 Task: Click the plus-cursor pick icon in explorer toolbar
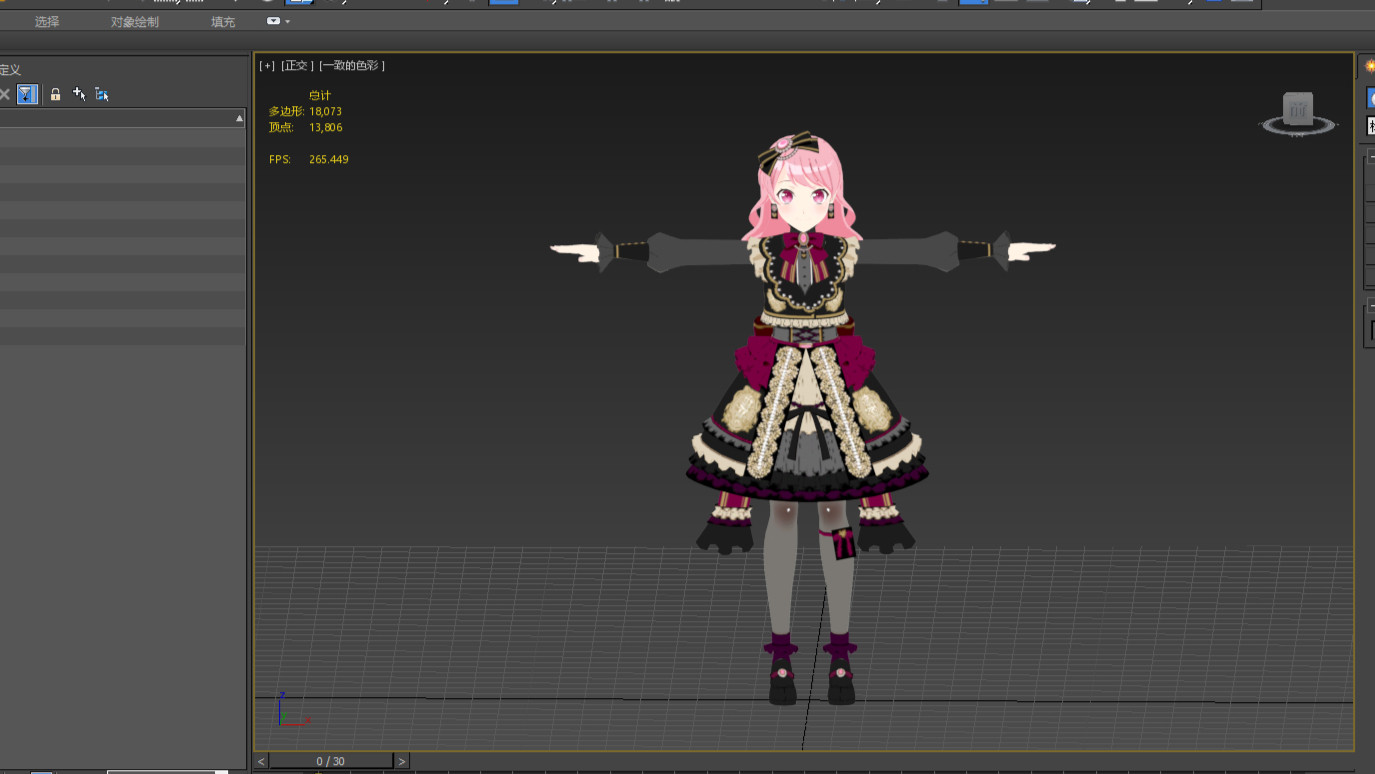[x=79, y=94]
